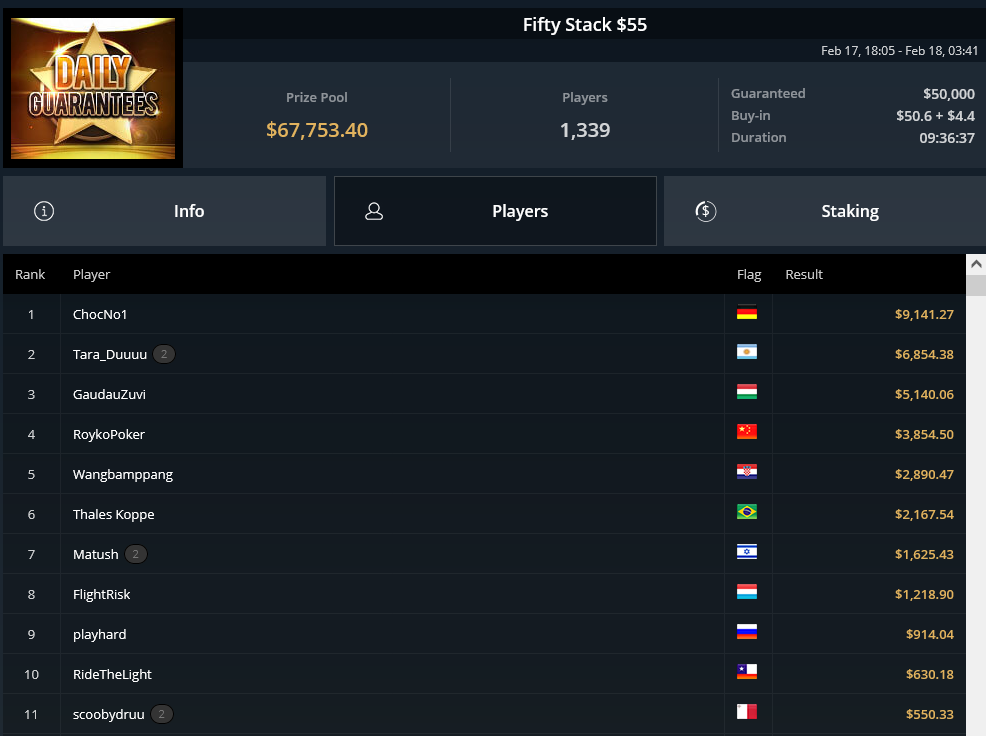Click the FlightRisk player name
The image size is (986, 736).
pyautogui.click(x=101, y=594)
